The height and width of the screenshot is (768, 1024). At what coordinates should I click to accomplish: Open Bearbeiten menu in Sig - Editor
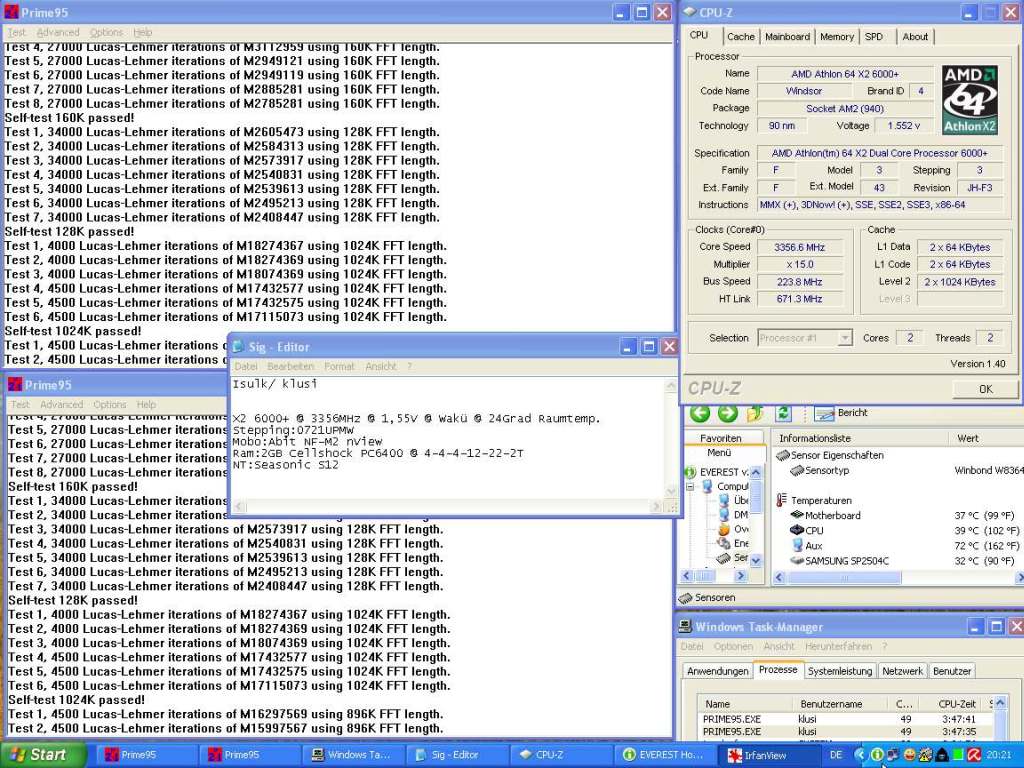291,366
